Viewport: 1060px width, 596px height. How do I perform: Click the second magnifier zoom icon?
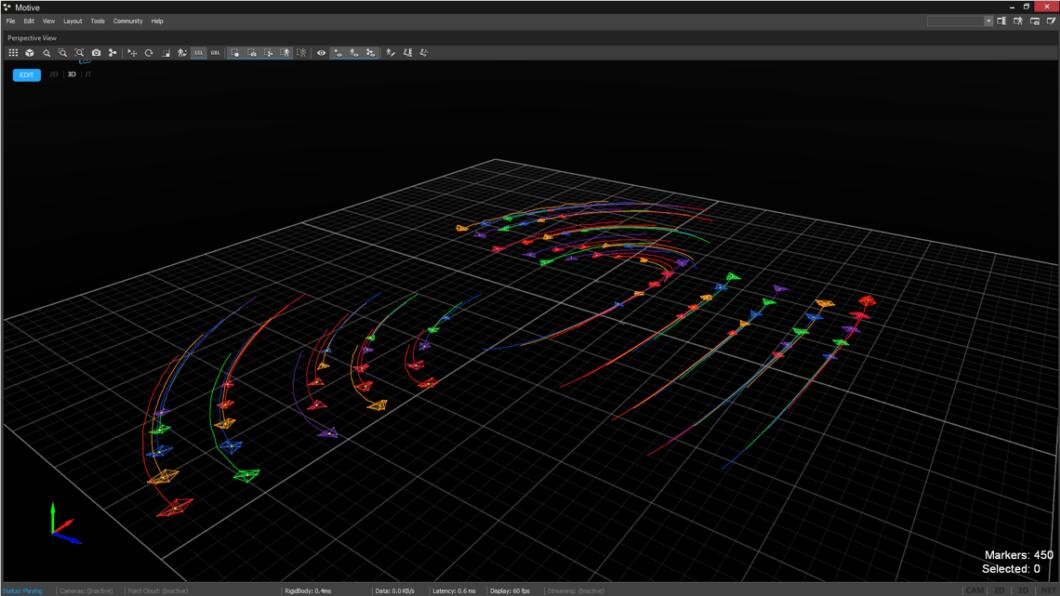(x=63, y=53)
